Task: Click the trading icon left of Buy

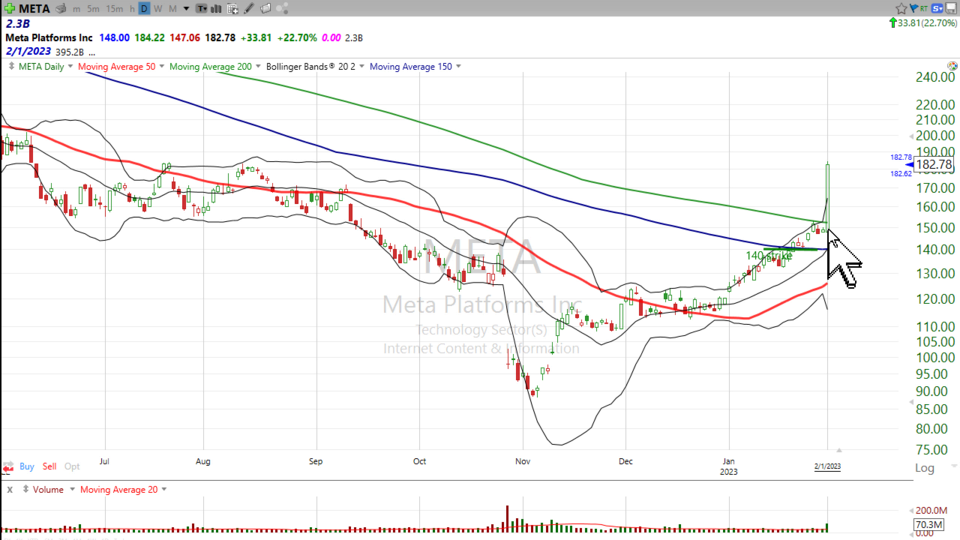Action: 7,467
